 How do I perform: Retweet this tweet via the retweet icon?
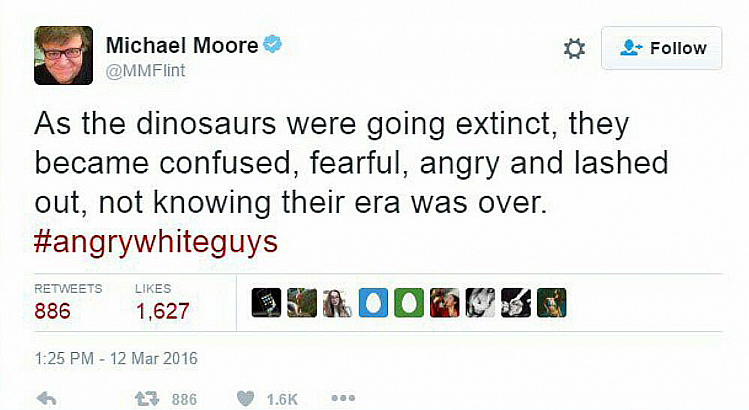click(147, 398)
